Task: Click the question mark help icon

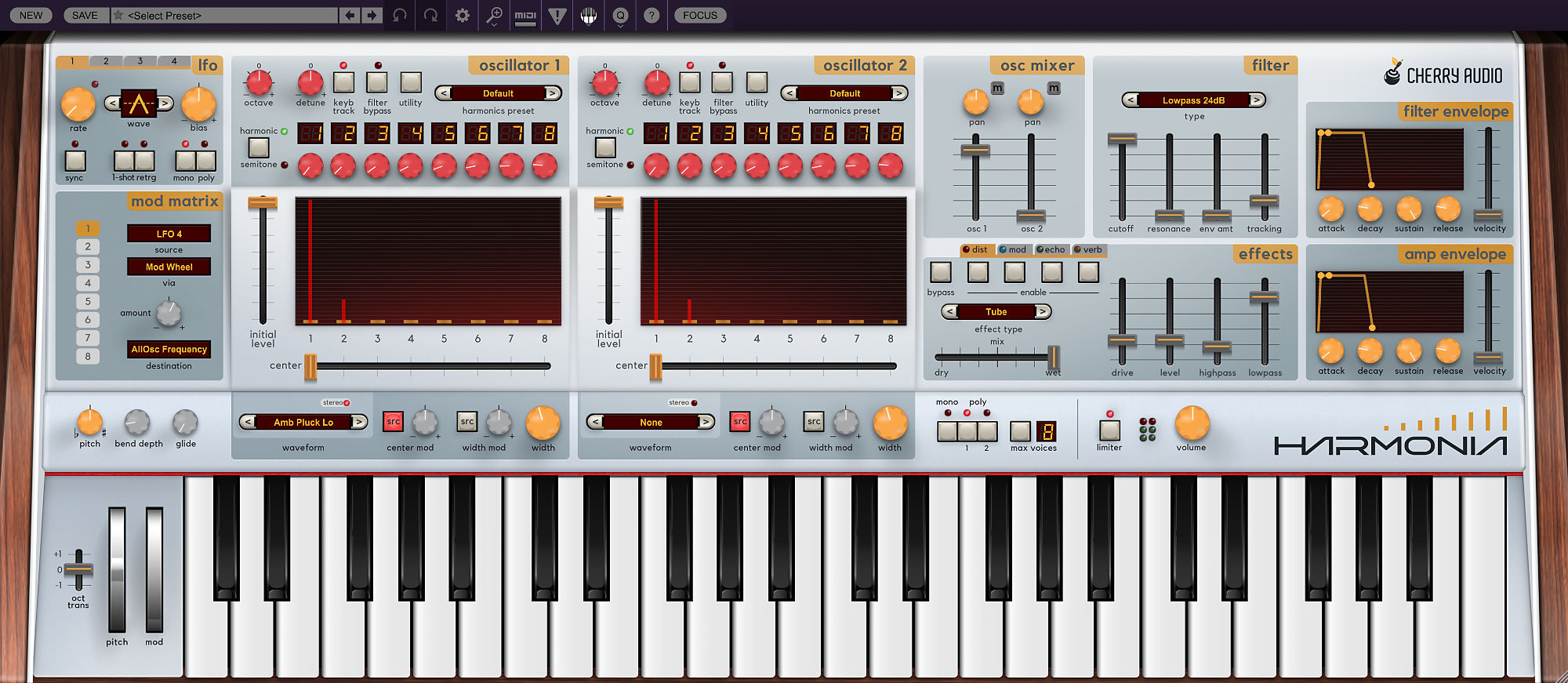Action: pyautogui.click(x=652, y=15)
